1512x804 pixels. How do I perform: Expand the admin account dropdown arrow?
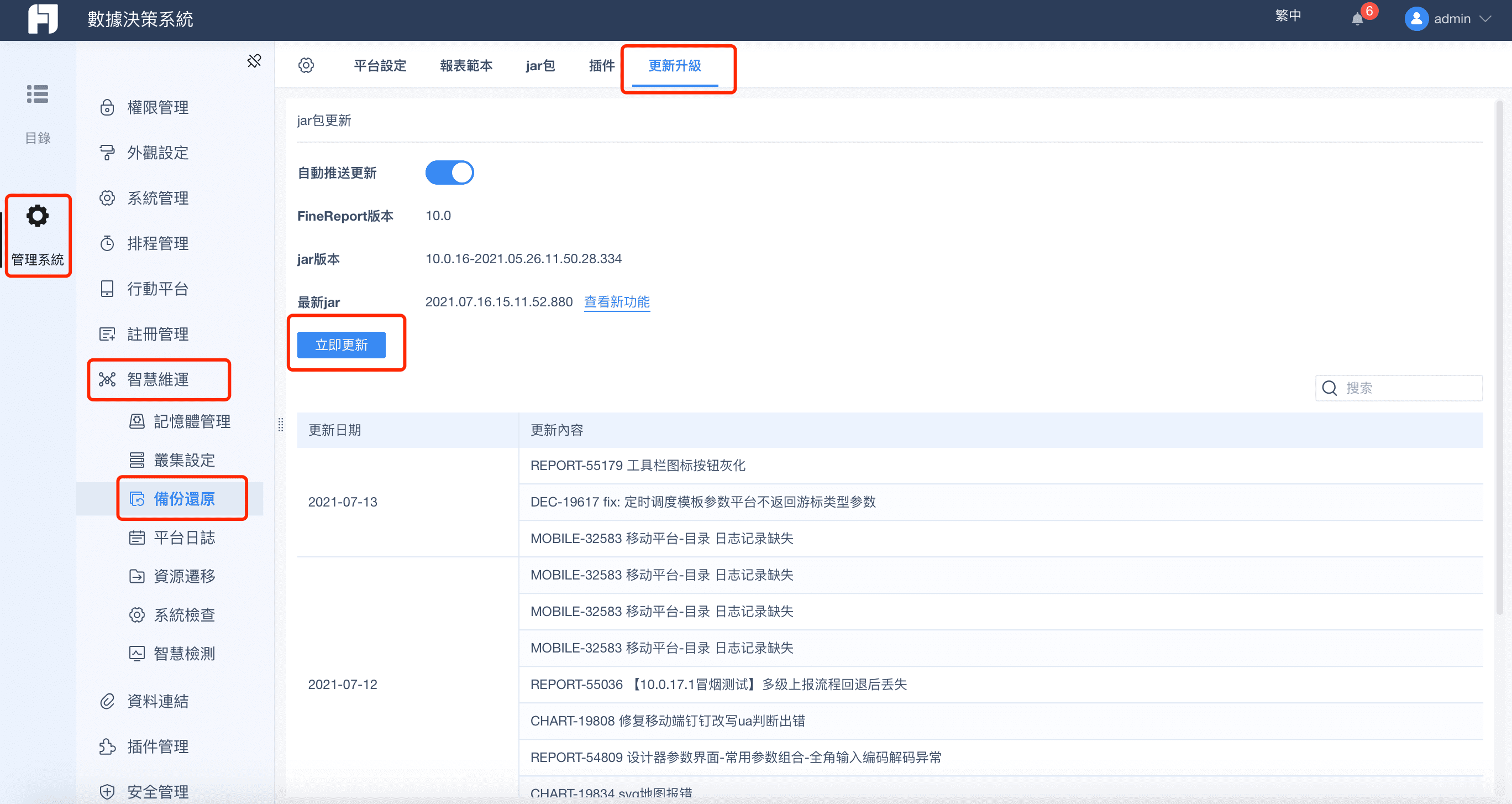click(x=1485, y=19)
